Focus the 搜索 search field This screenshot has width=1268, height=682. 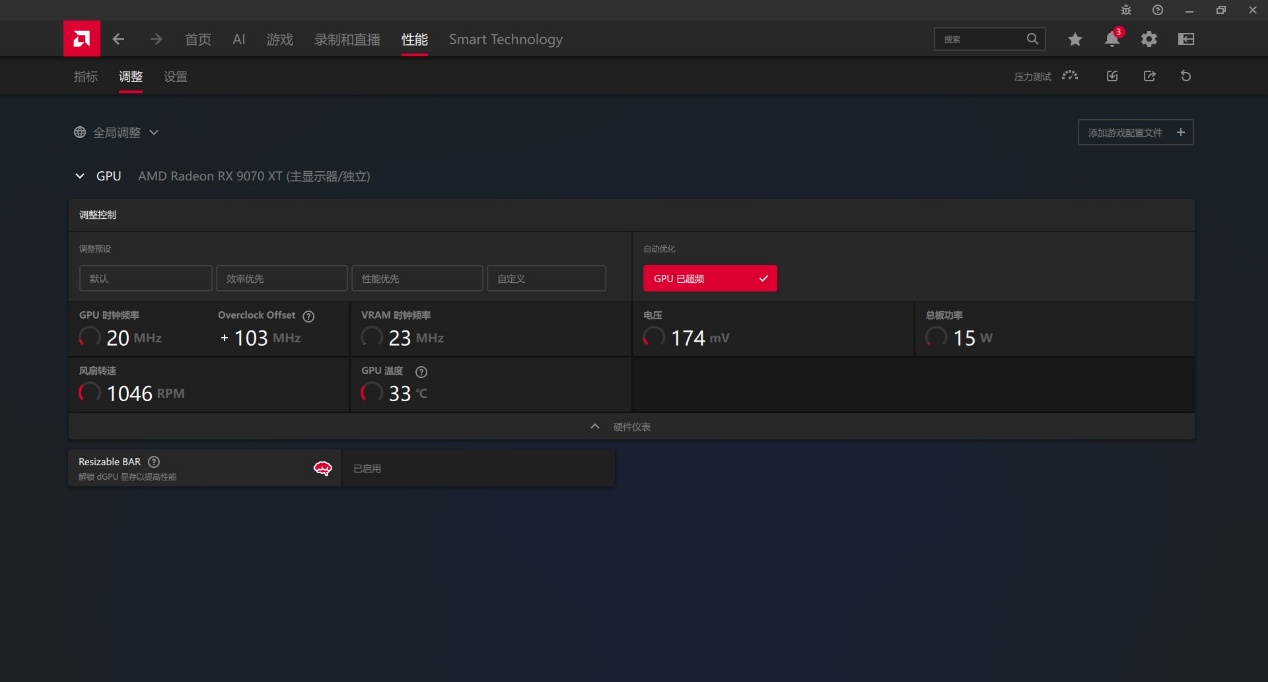(990, 39)
